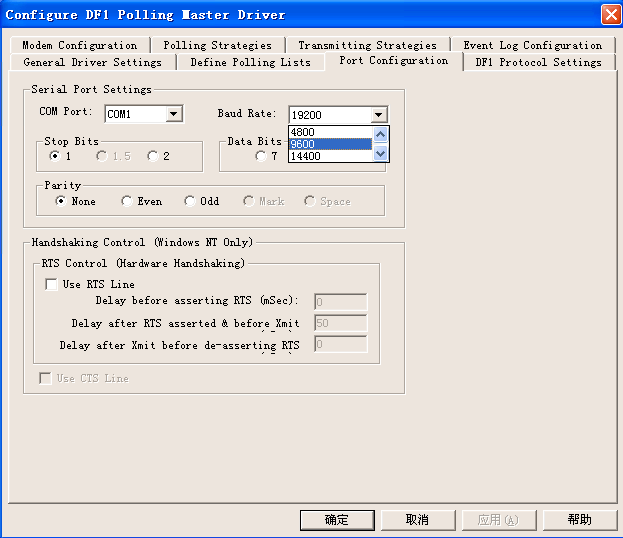Choose 4800 from baud rate list
This screenshot has width=623, height=538.
pyautogui.click(x=330, y=132)
